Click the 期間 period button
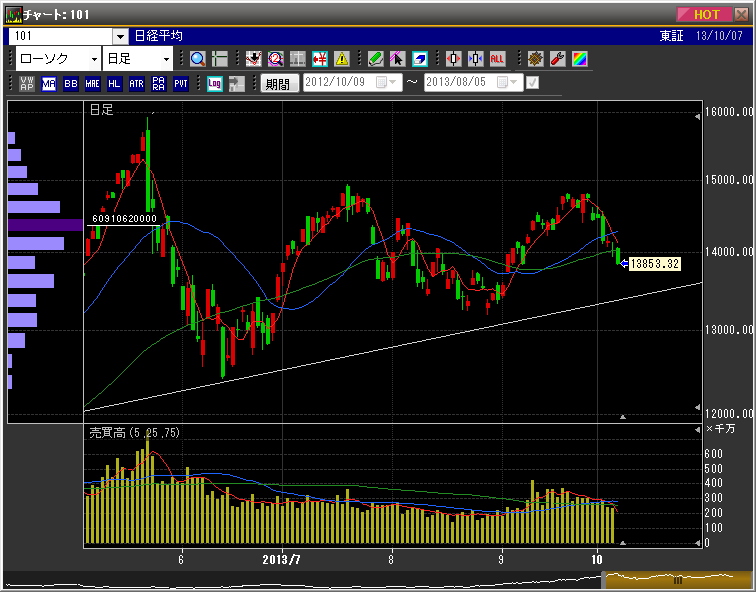 (x=279, y=84)
